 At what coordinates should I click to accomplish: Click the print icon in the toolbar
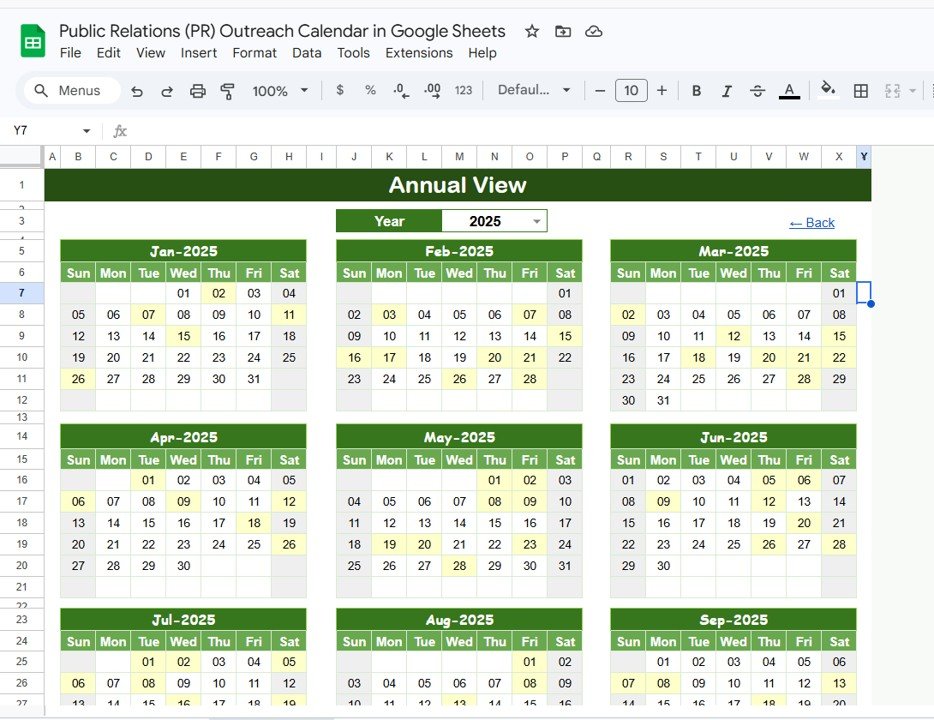click(197, 90)
